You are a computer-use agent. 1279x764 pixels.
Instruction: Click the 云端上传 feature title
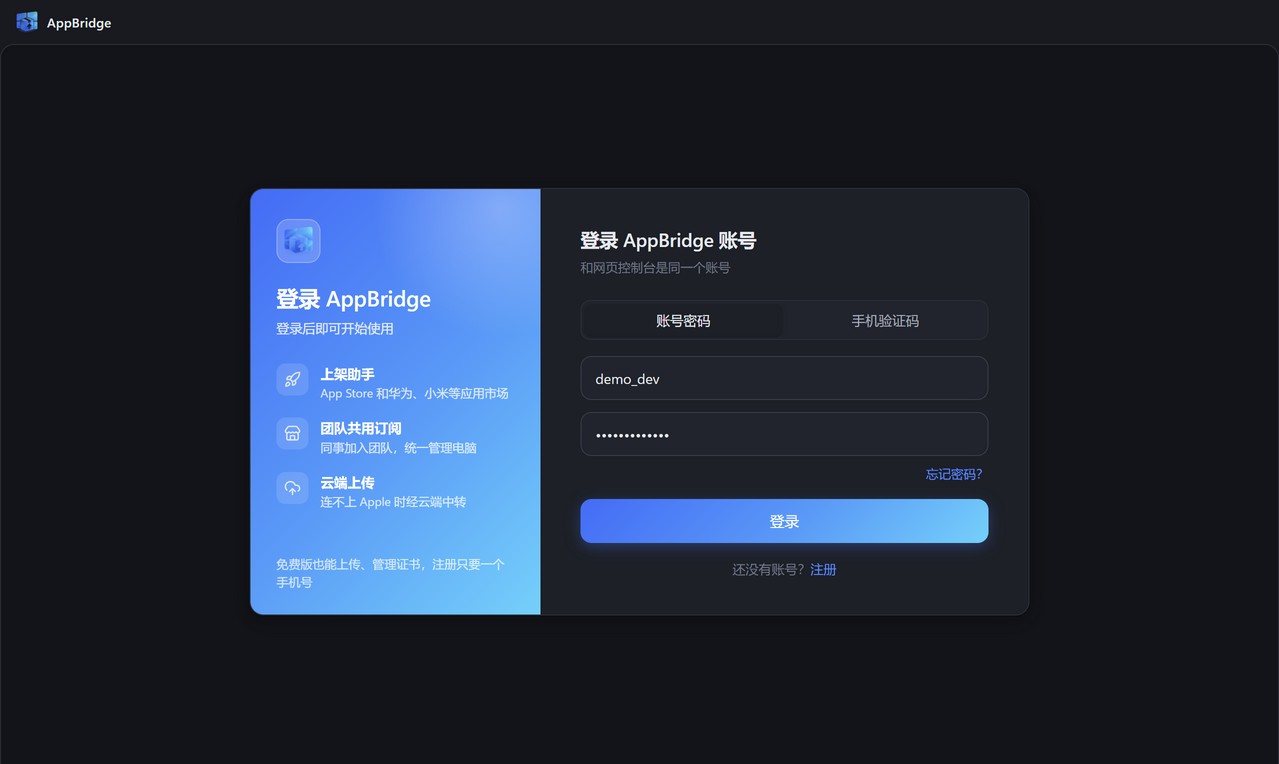pos(347,482)
